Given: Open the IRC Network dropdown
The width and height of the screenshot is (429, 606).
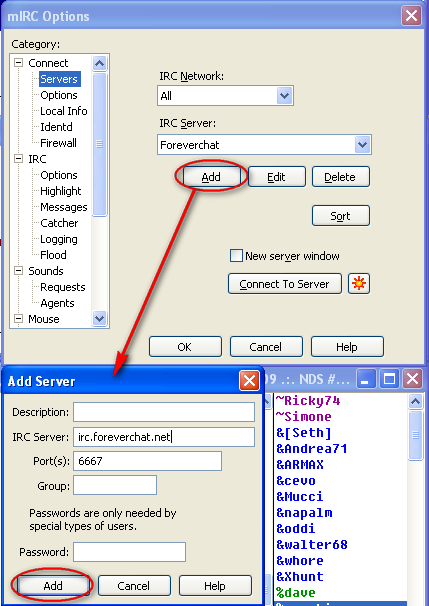Looking at the screenshot, I should pos(285,95).
